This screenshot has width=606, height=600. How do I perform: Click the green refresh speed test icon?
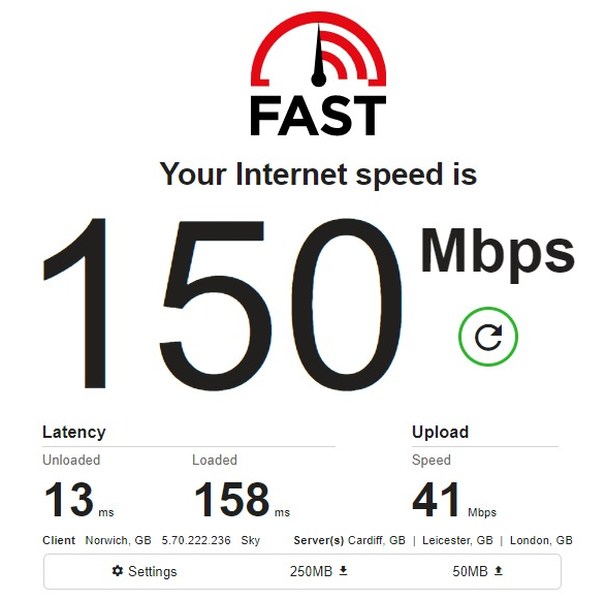click(488, 336)
